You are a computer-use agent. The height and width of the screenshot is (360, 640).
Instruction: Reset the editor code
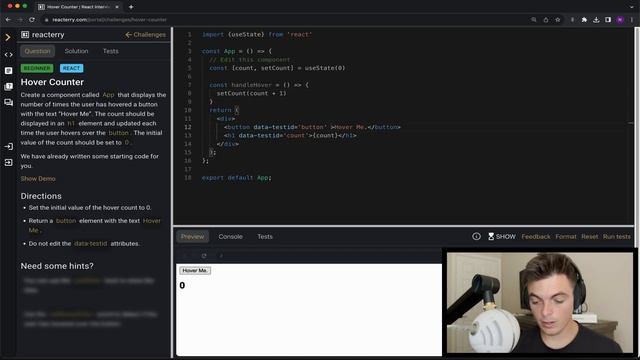coord(589,237)
